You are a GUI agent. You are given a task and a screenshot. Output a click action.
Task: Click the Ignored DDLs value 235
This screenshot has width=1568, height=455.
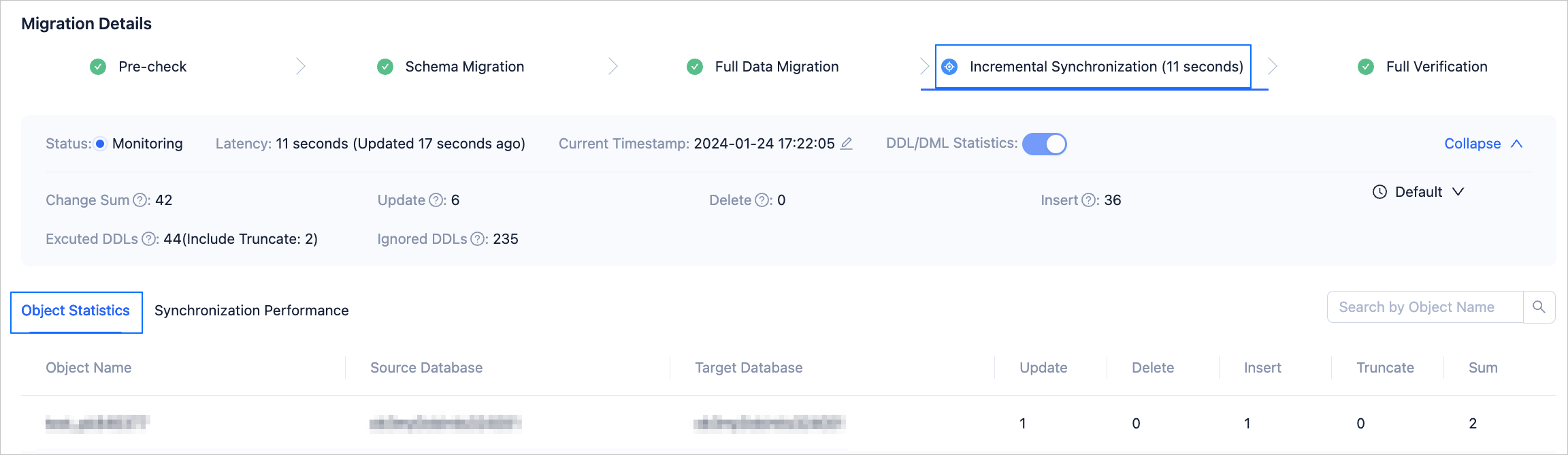[x=506, y=239]
